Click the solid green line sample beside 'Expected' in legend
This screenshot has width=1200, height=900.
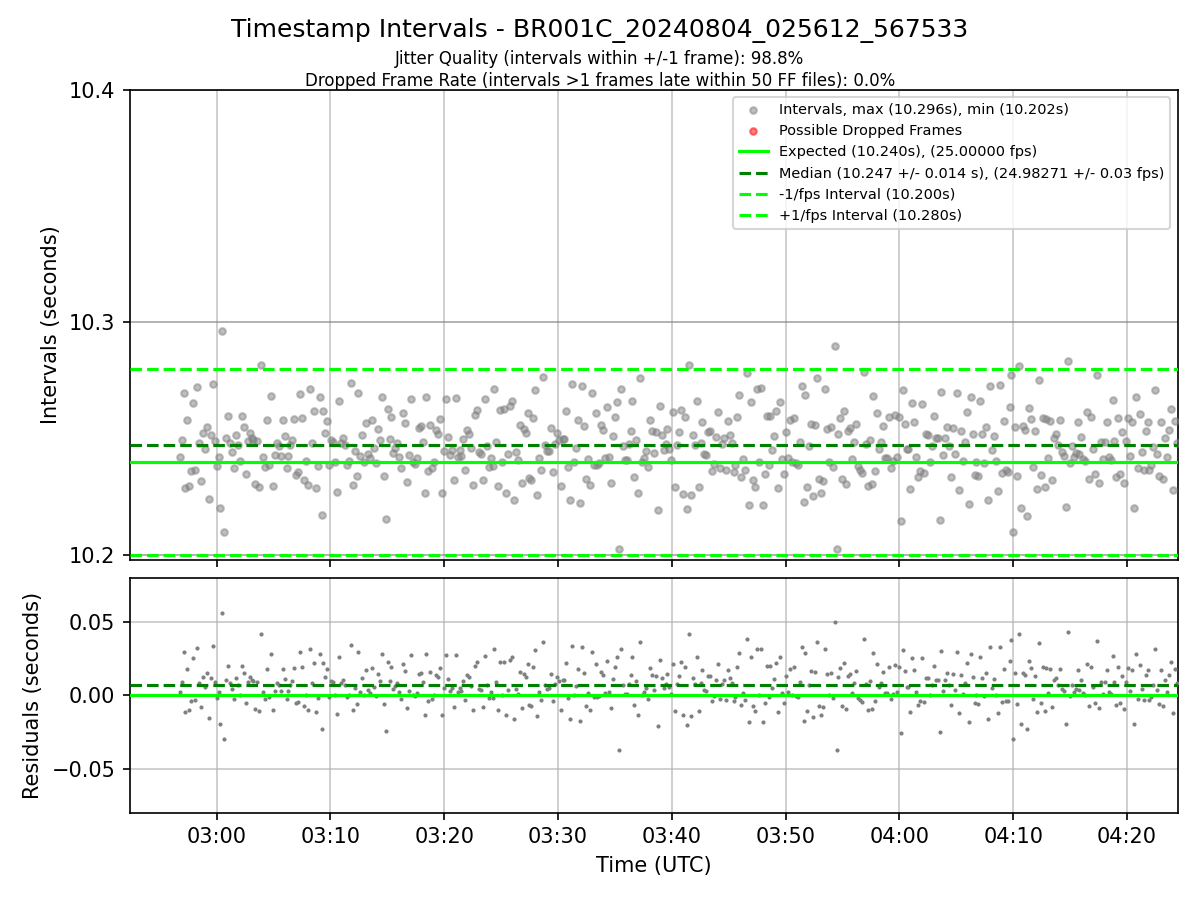(754, 152)
